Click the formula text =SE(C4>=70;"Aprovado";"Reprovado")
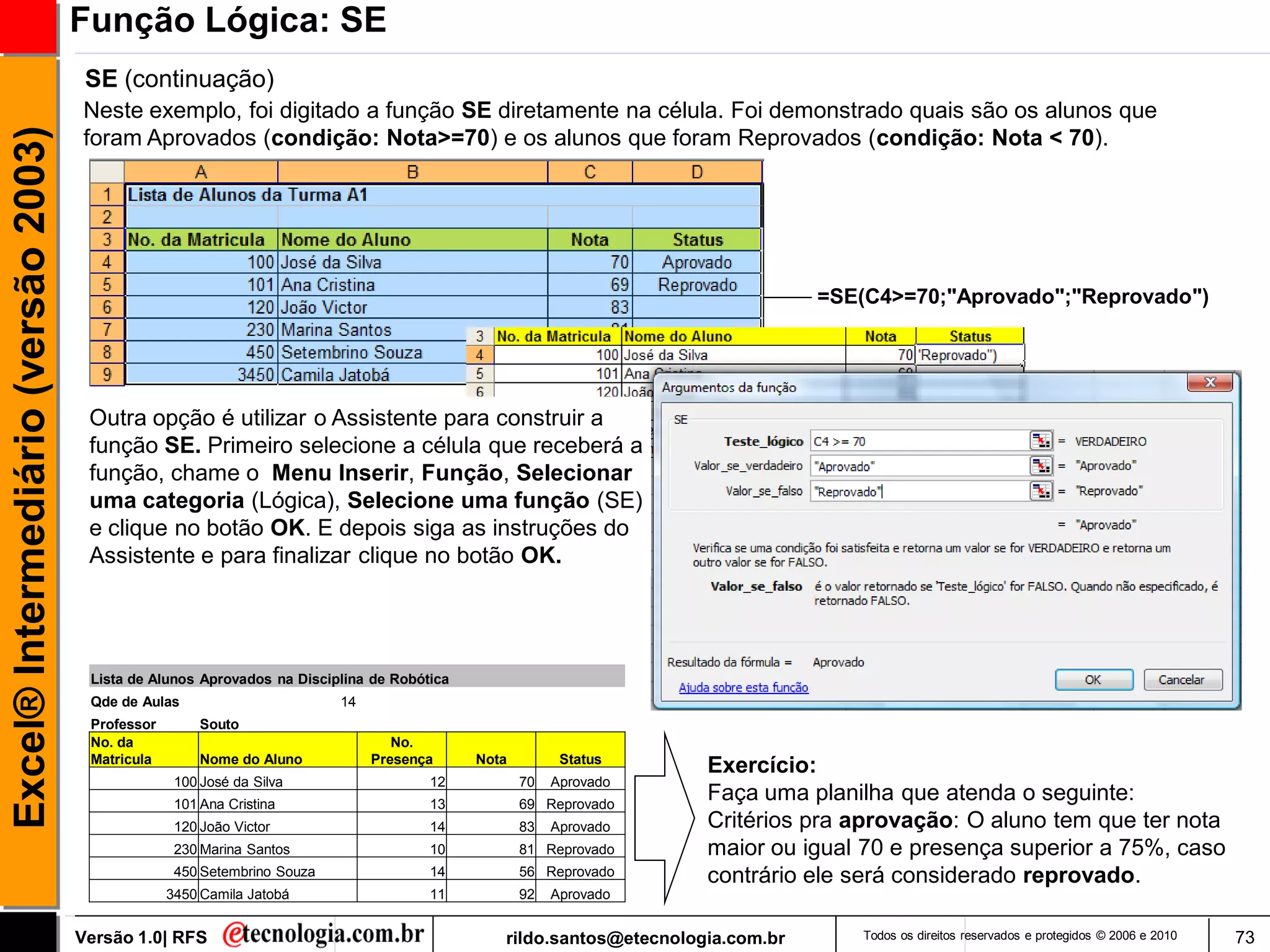 coord(1013,296)
